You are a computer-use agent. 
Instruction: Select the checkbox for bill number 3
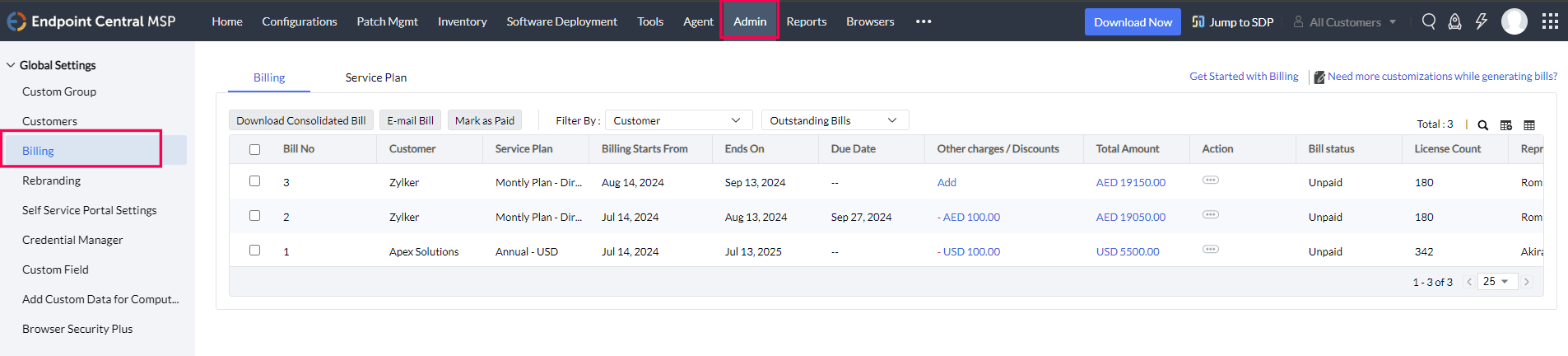(255, 181)
